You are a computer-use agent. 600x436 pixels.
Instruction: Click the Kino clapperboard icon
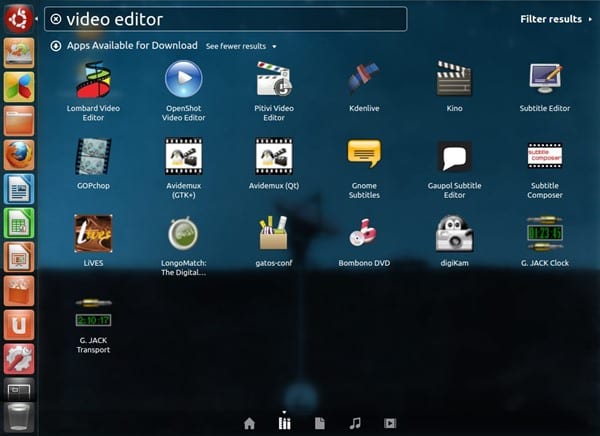click(x=454, y=78)
